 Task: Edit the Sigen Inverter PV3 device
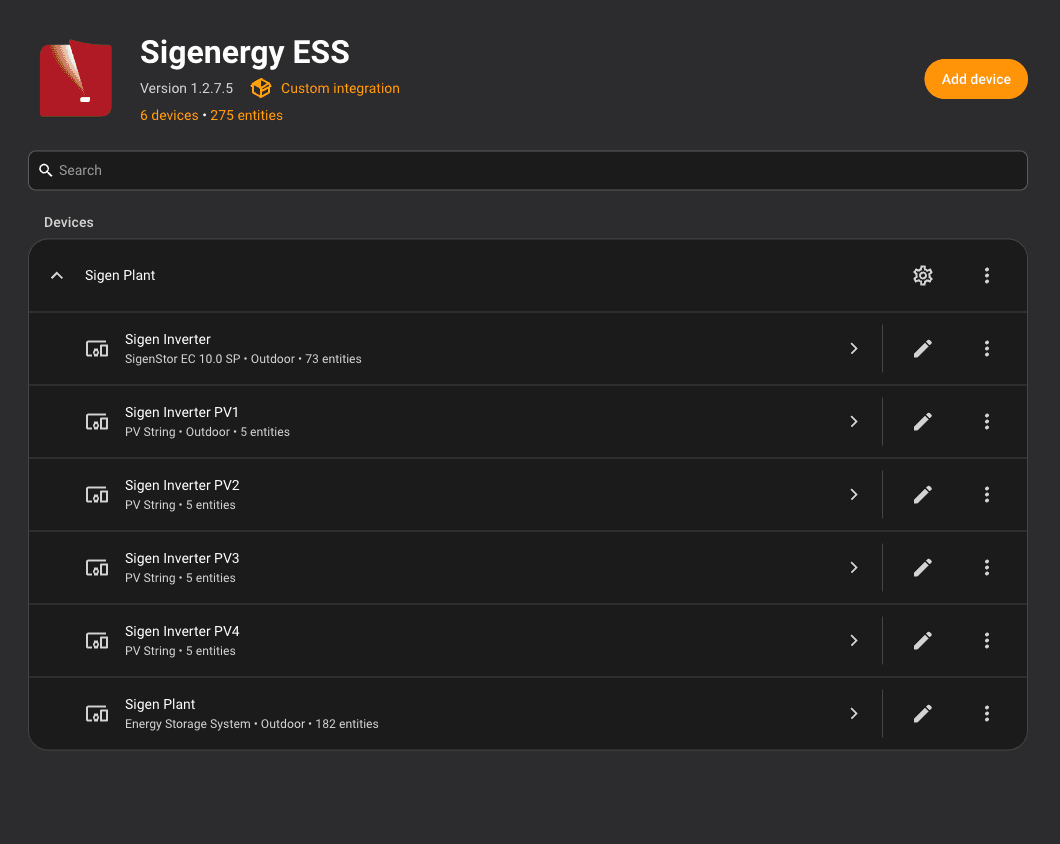pos(923,567)
